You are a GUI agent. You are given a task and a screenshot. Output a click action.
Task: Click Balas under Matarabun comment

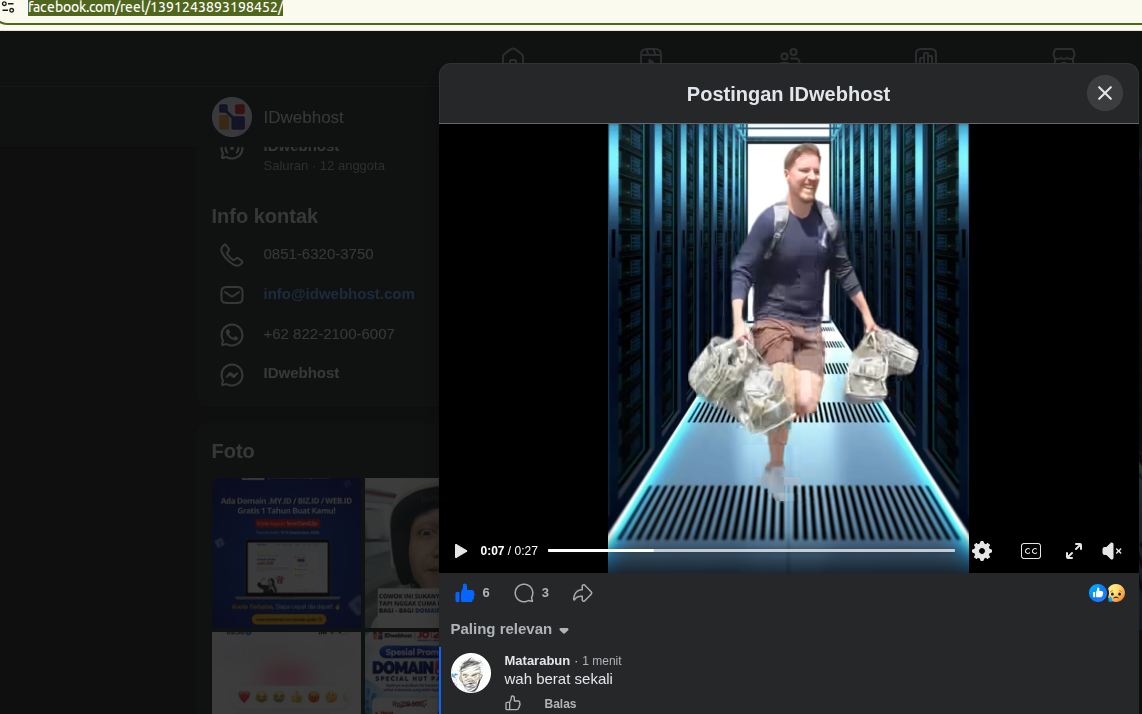pos(560,703)
